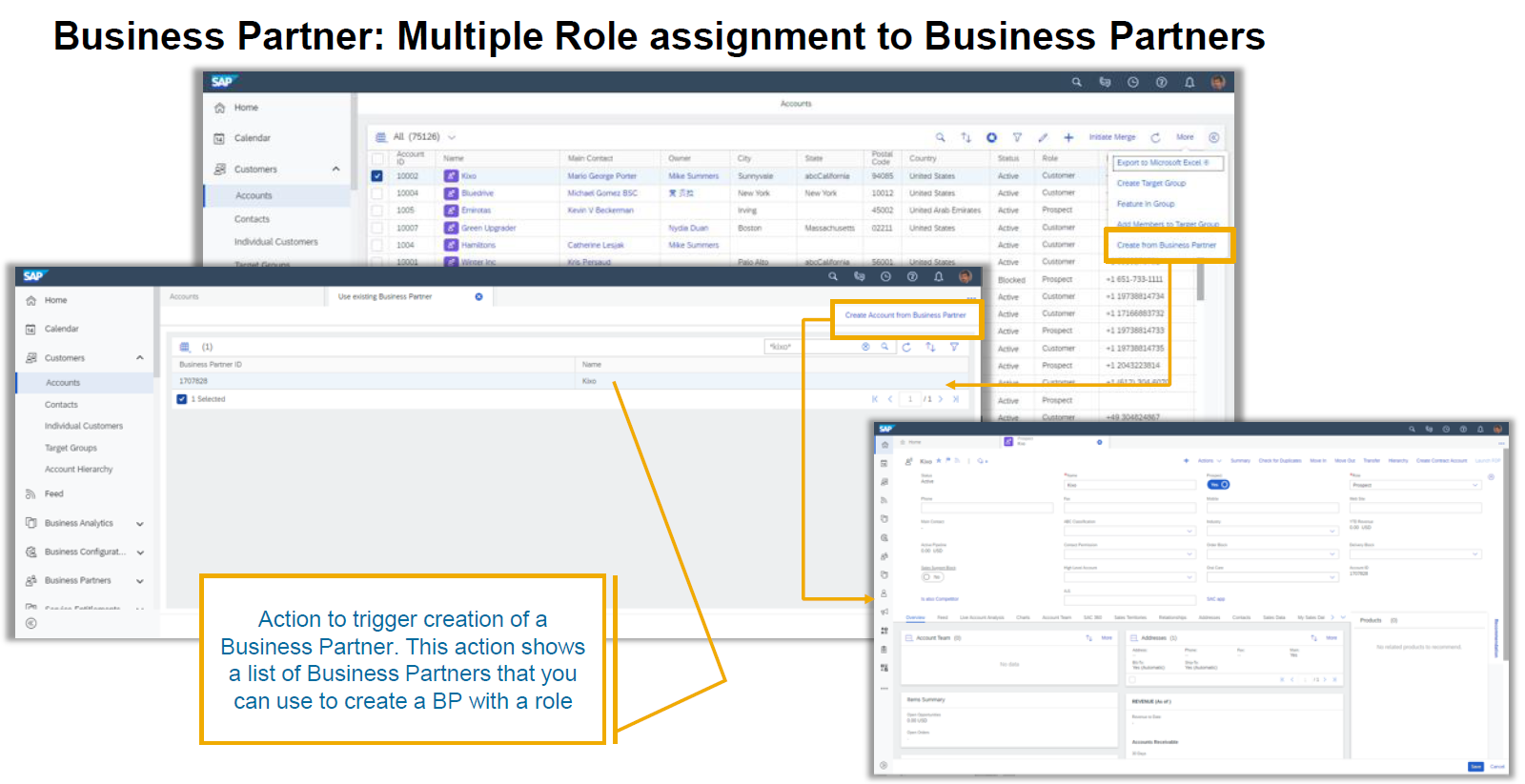The height and width of the screenshot is (784, 1525).
Task: Refresh the Business Partner ID list
Action: [906, 347]
